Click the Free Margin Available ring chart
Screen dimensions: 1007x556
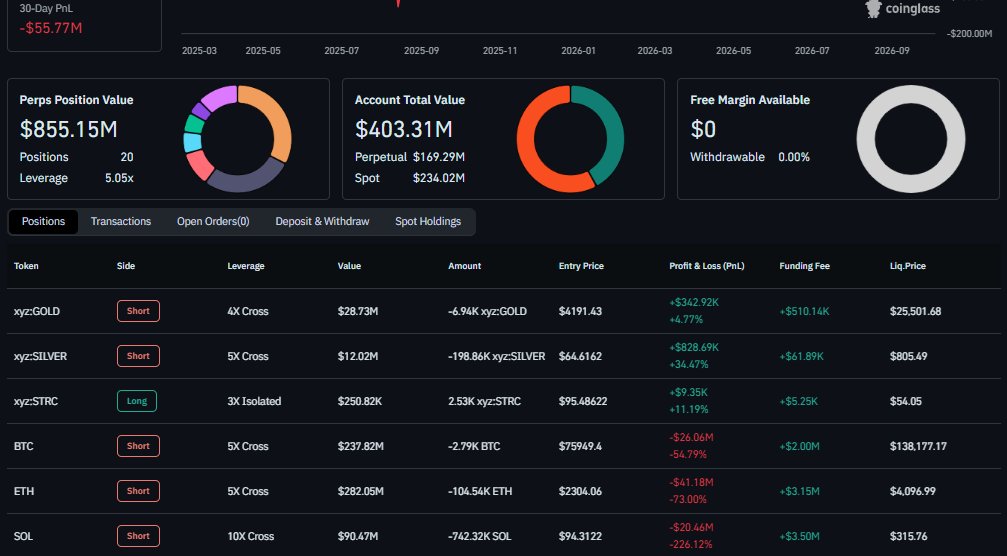pyautogui.click(x=911, y=139)
